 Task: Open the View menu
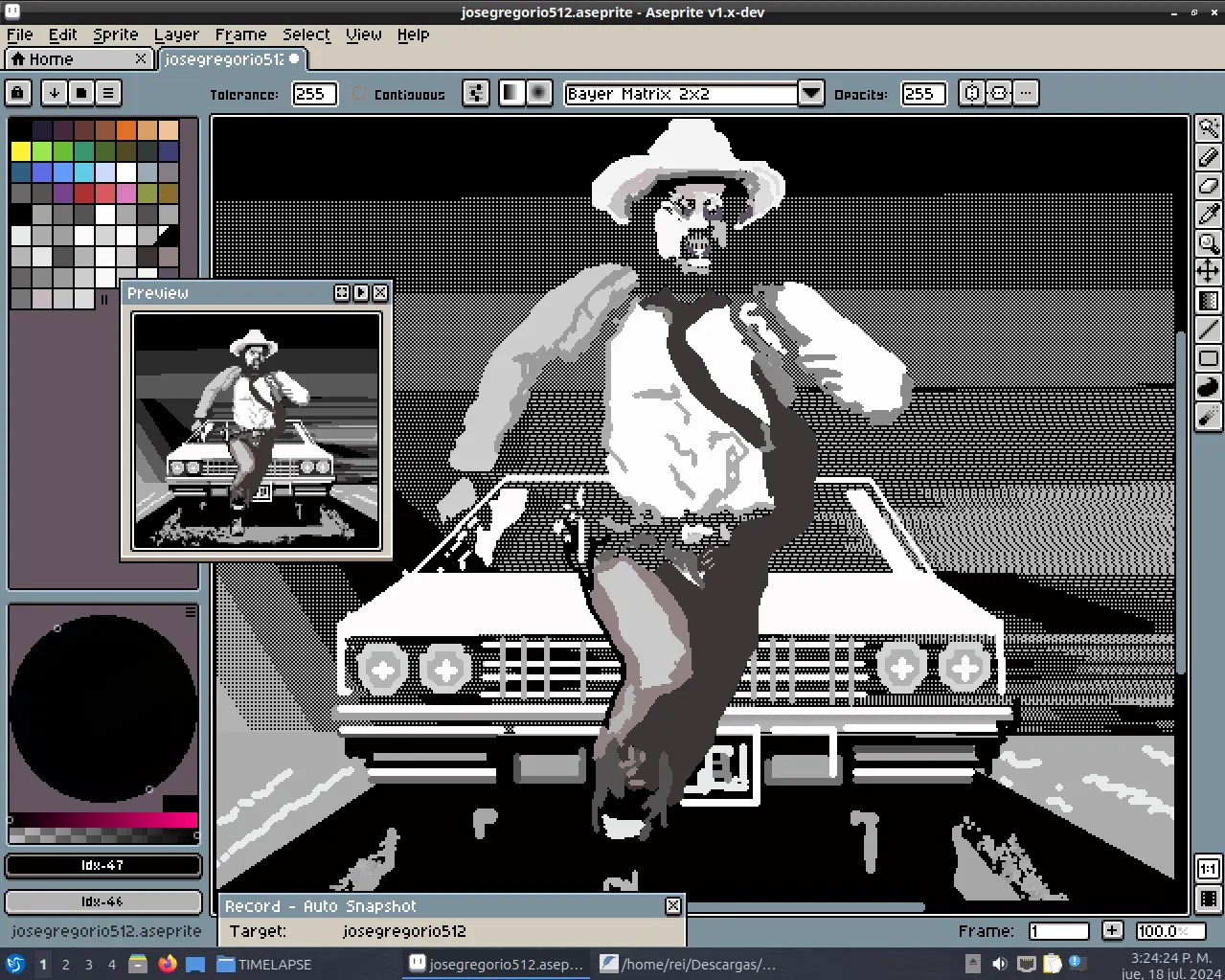coord(364,34)
